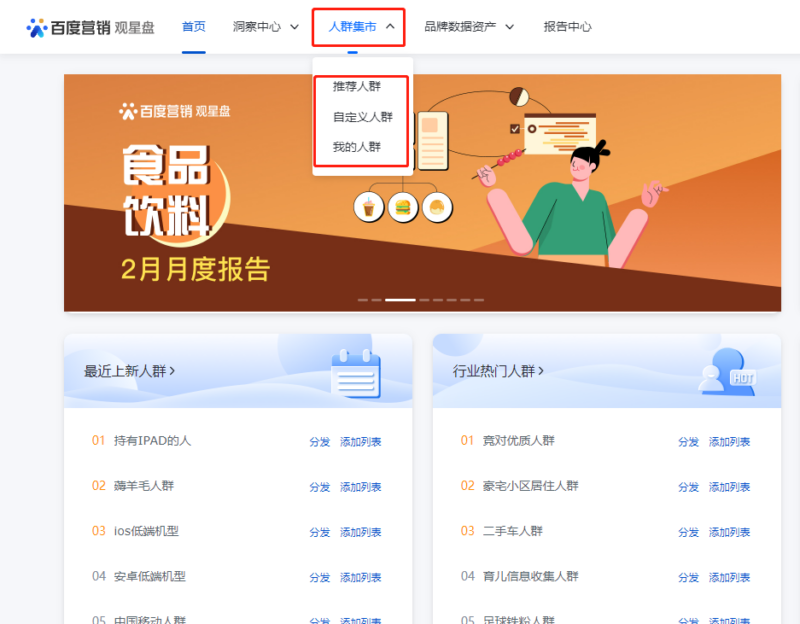
Task: Open the 最近上新人群 section header link
Action: (x=130, y=371)
